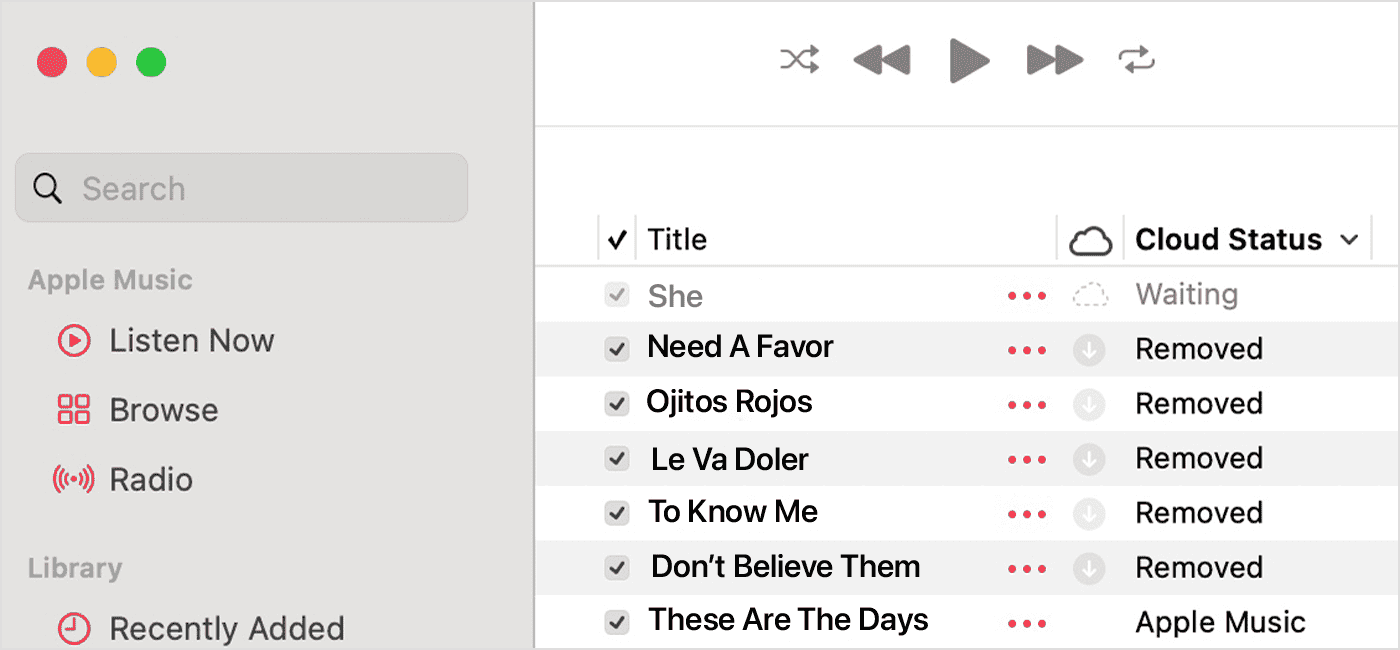Open the Radio section

pos(150,479)
